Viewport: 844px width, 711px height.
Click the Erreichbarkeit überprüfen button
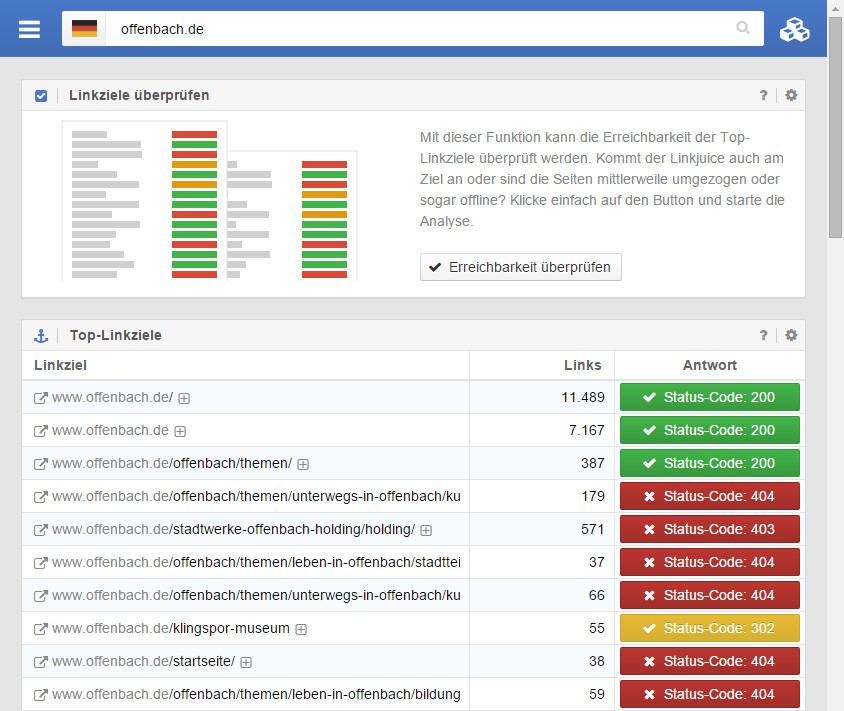click(x=521, y=267)
